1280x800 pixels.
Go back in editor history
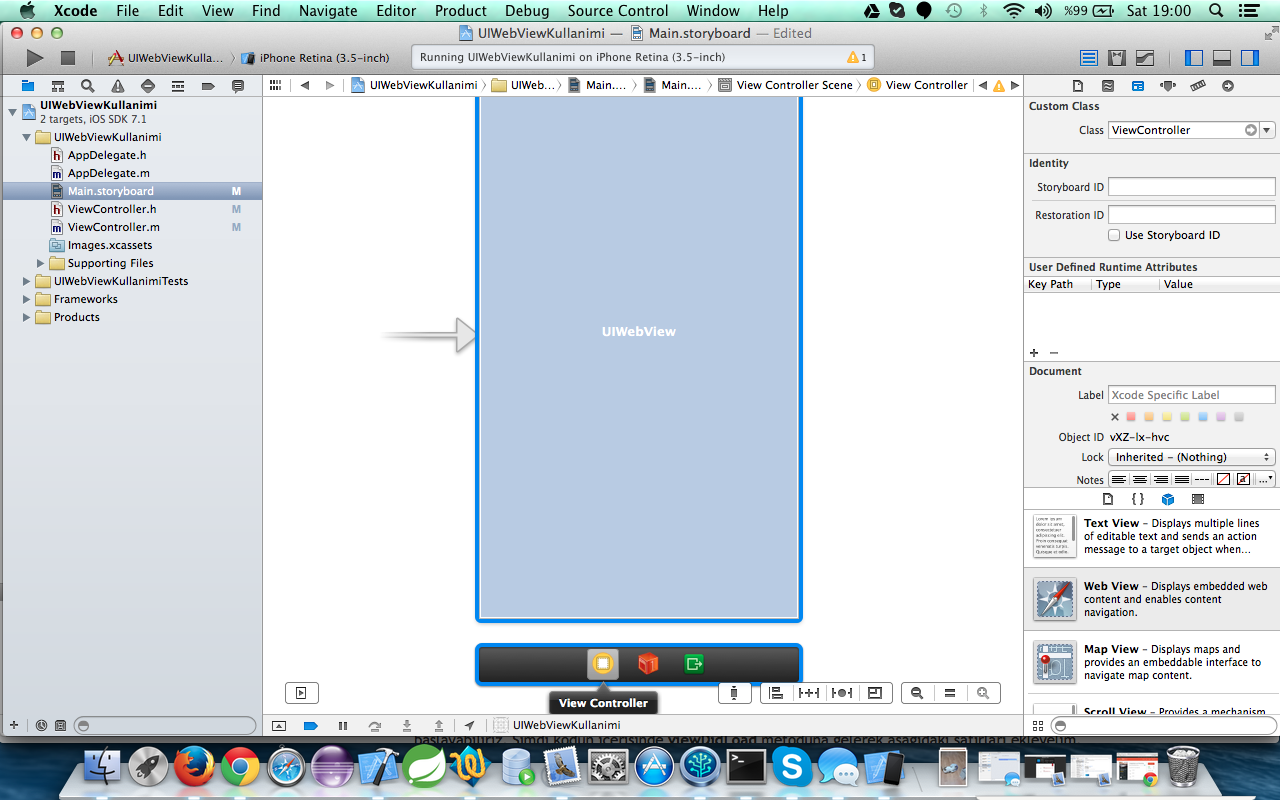coord(305,85)
